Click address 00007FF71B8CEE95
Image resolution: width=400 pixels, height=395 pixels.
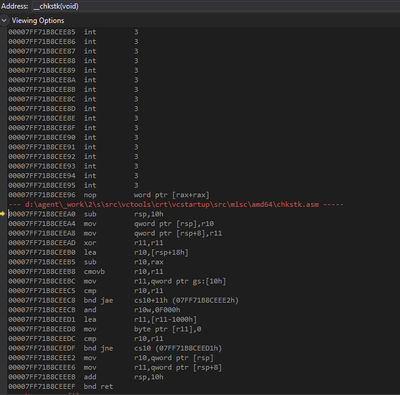tap(42, 185)
